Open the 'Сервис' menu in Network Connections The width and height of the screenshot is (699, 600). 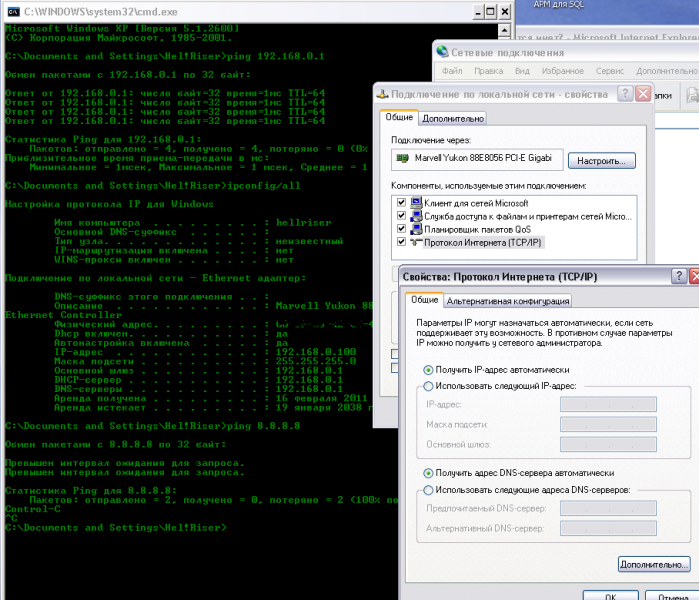point(609,71)
